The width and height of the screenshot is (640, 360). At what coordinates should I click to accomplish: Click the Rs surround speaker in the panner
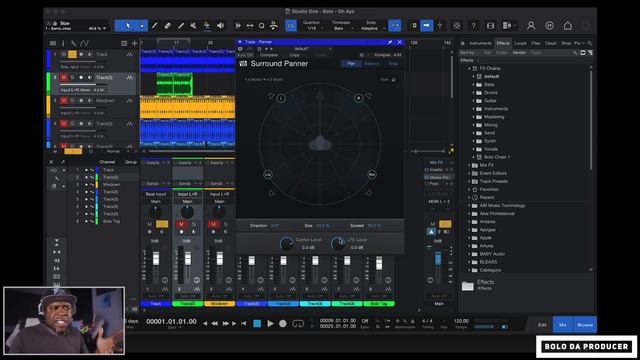pos(372,175)
